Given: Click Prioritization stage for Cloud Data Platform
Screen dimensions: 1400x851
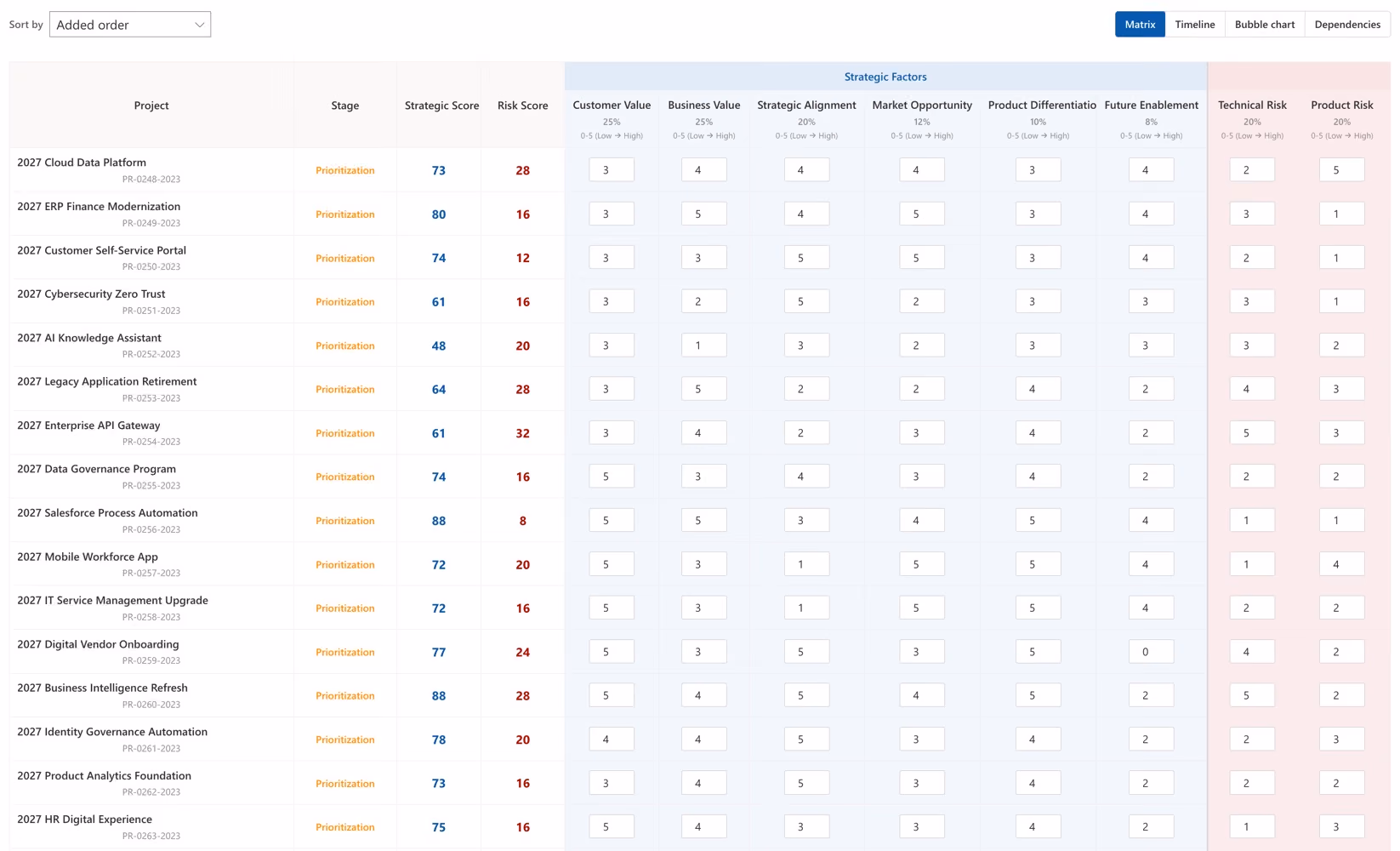Looking at the screenshot, I should click(x=345, y=170).
